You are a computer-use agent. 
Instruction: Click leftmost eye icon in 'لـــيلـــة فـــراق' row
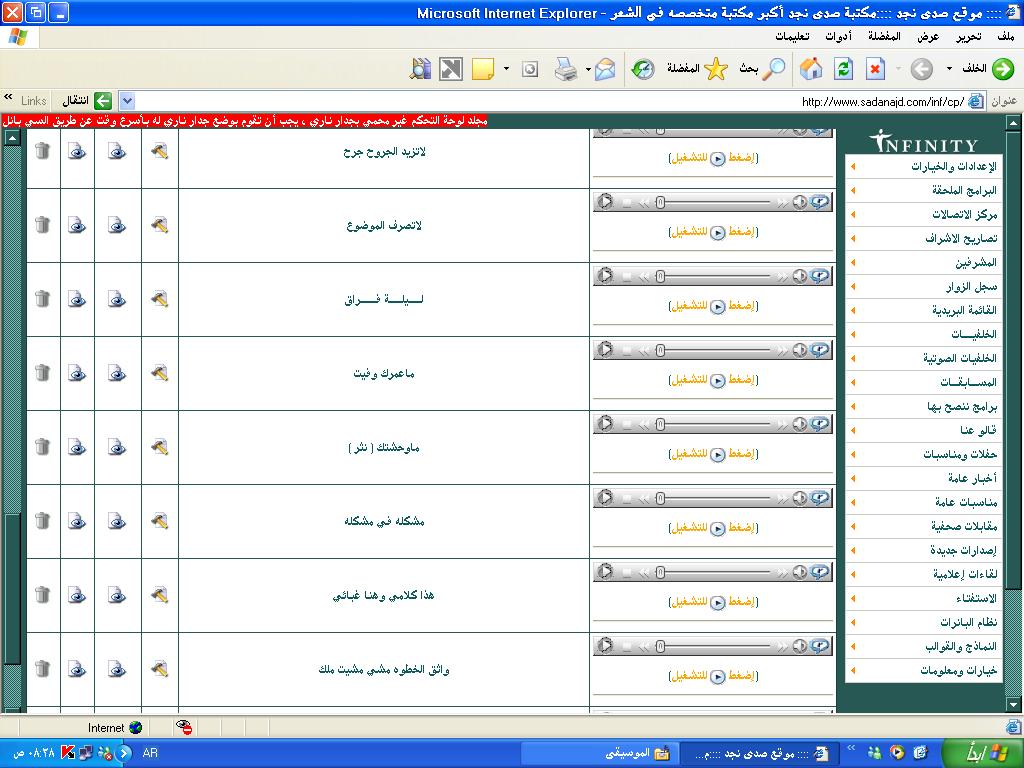pyautogui.click(x=77, y=299)
